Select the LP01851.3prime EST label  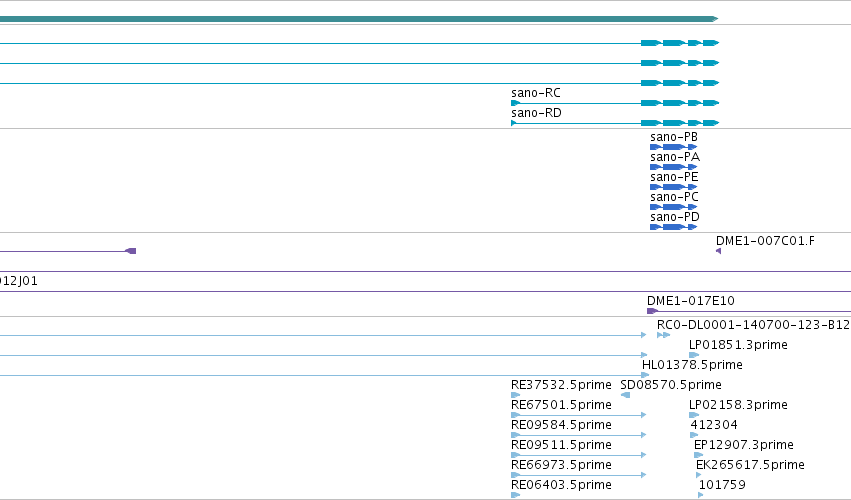click(x=738, y=345)
